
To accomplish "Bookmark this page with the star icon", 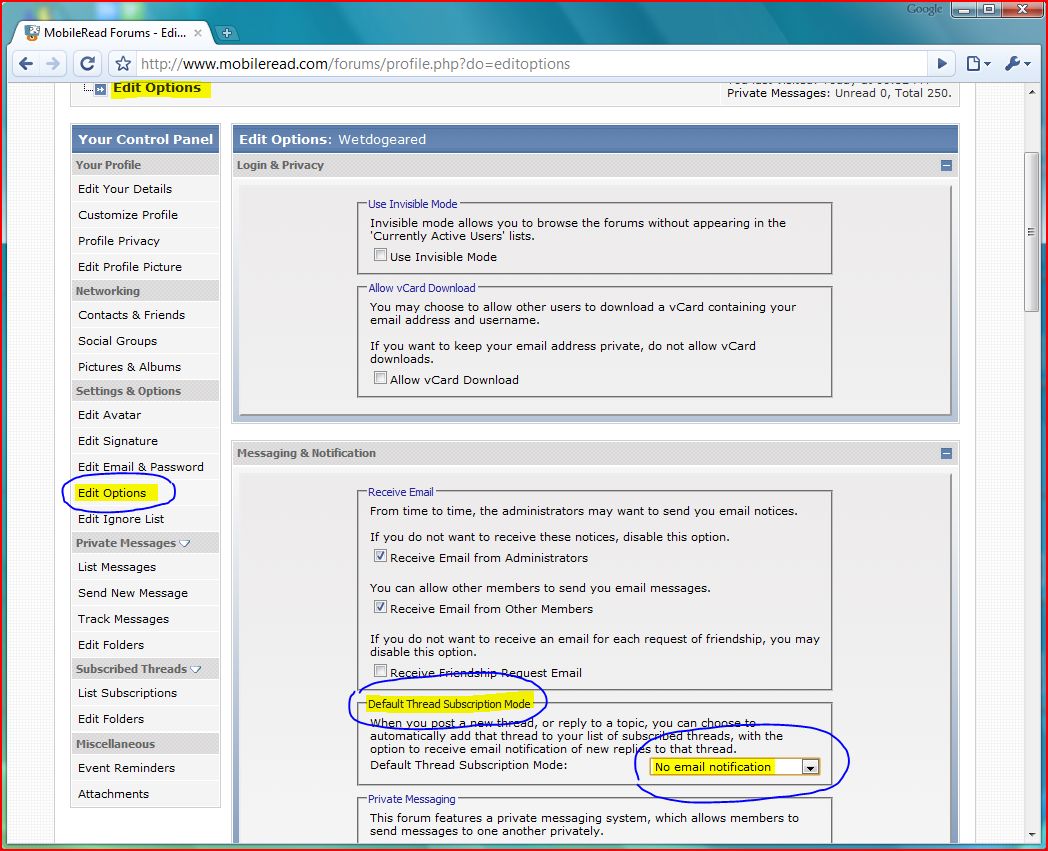I will click(x=123, y=64).
